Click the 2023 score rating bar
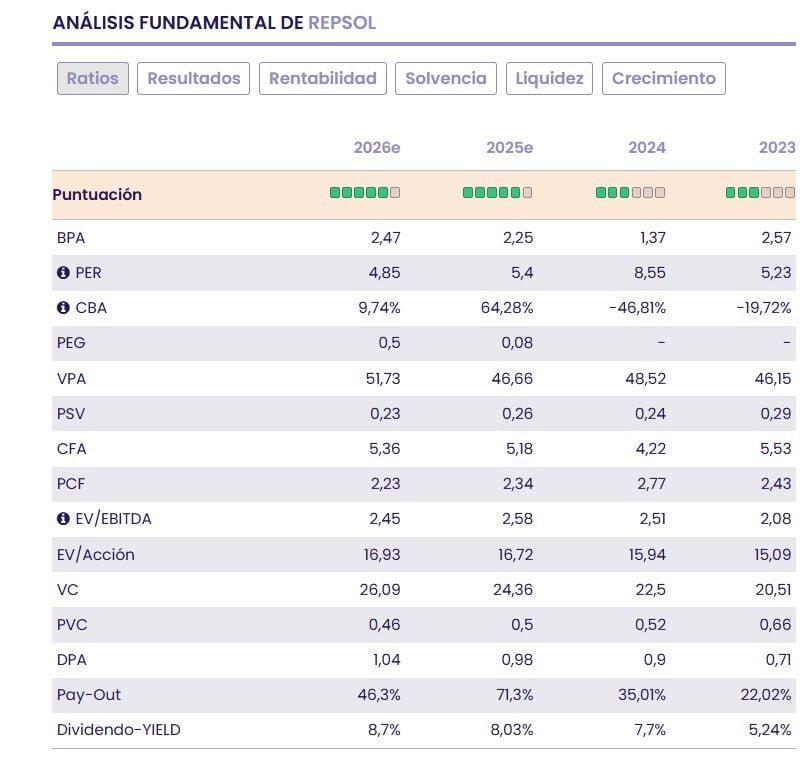Screen dimensions: 805x767 [x=761, y=193]
